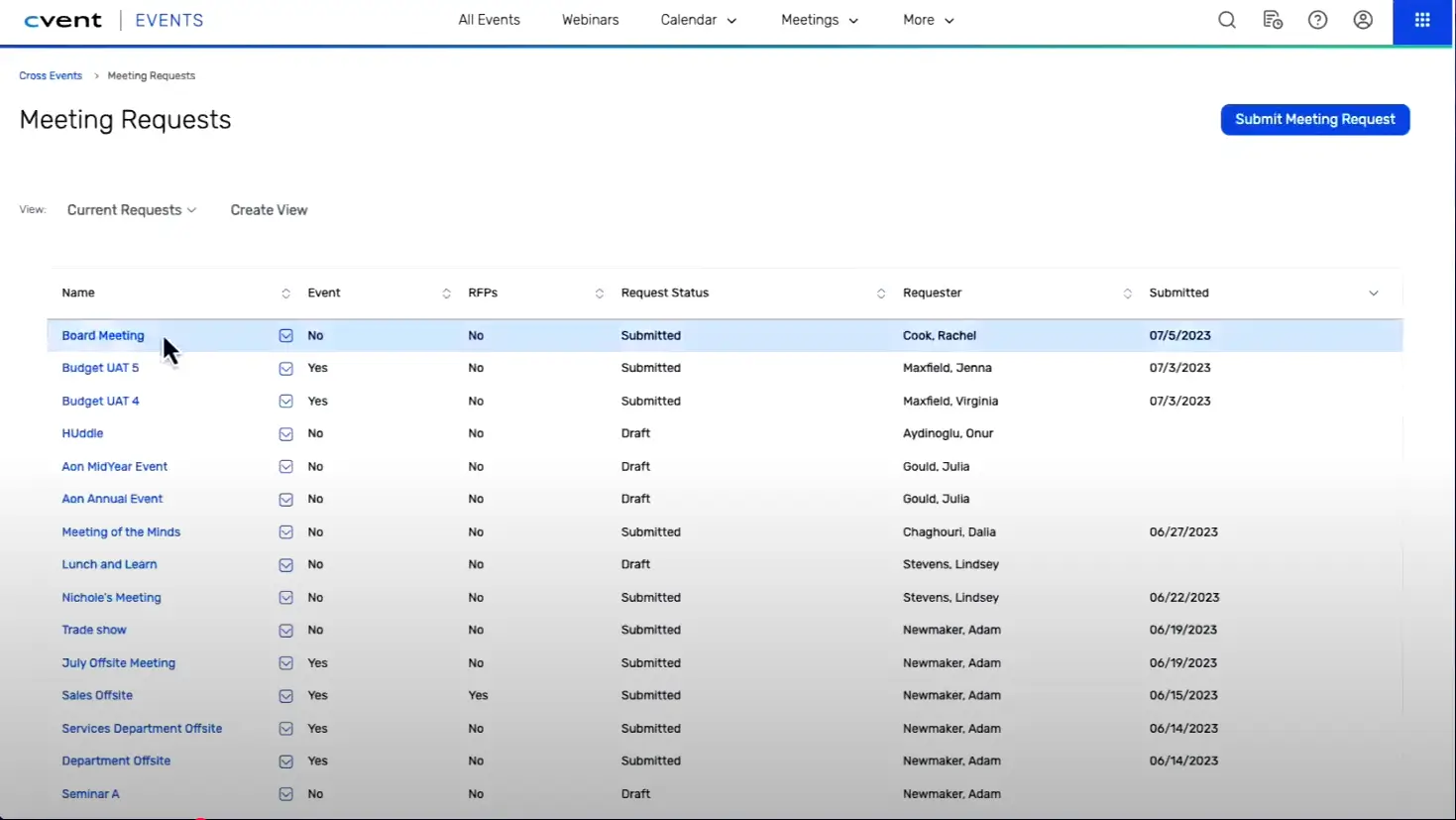The image size is (1456, 820).
Task: Click the RFPs 'Yes' cell for Sales Offsite
Action: coord(478,695)
